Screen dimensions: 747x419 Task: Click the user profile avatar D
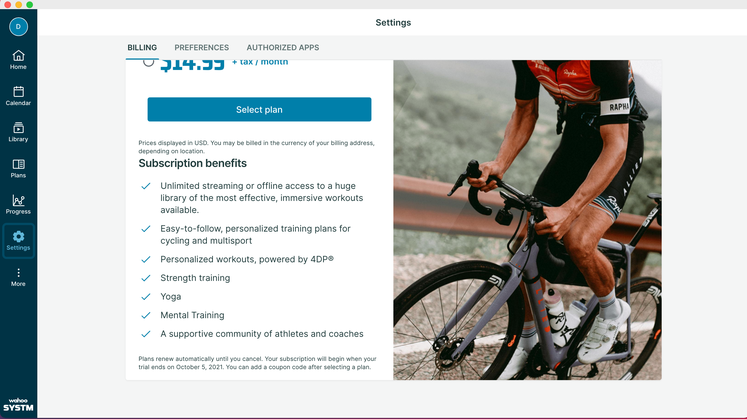click(x=18, y=27)
